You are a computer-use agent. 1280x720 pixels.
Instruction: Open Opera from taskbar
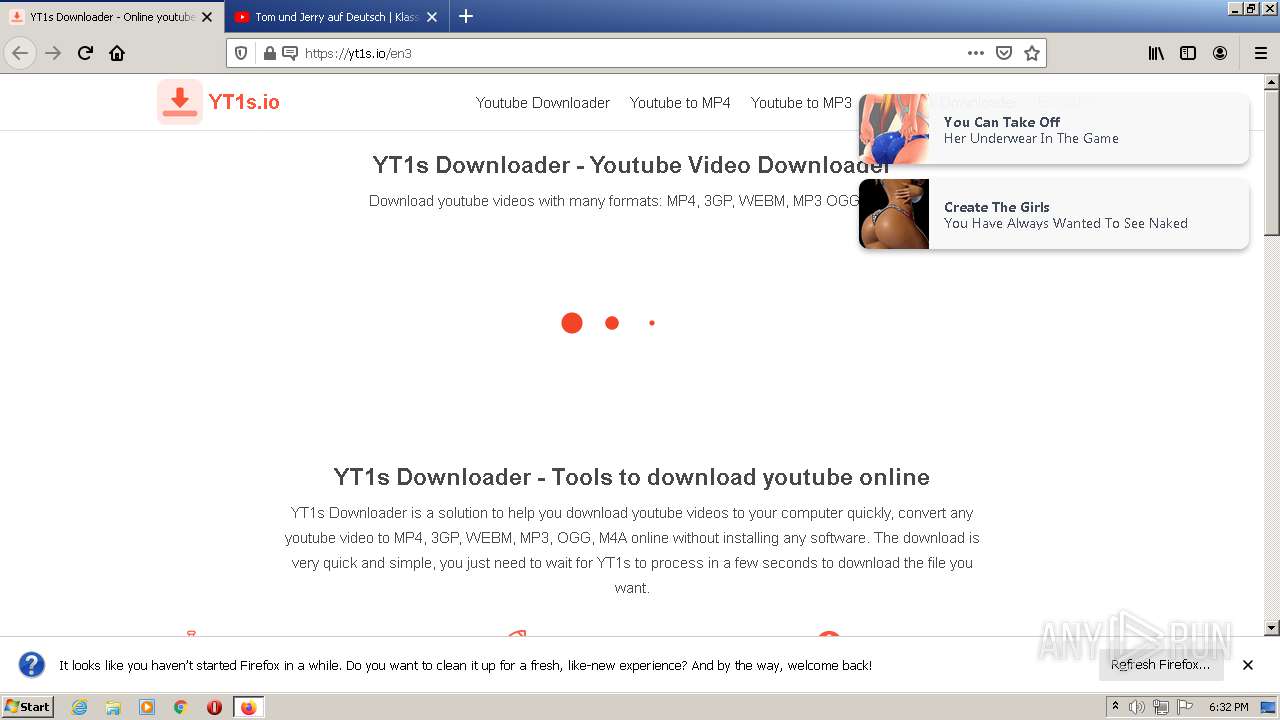pyautogui.click(x=214, y=707)
